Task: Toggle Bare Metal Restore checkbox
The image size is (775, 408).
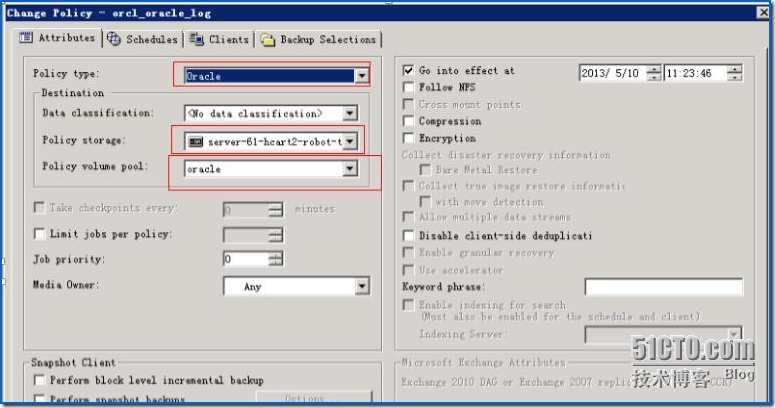Action: [x=425, y=170]
